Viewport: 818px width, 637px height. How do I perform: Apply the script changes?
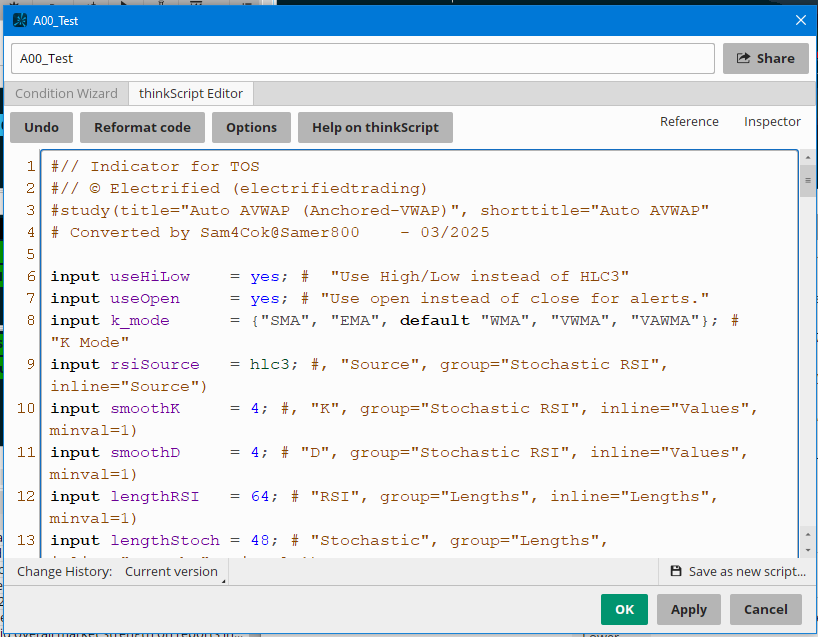689,609
